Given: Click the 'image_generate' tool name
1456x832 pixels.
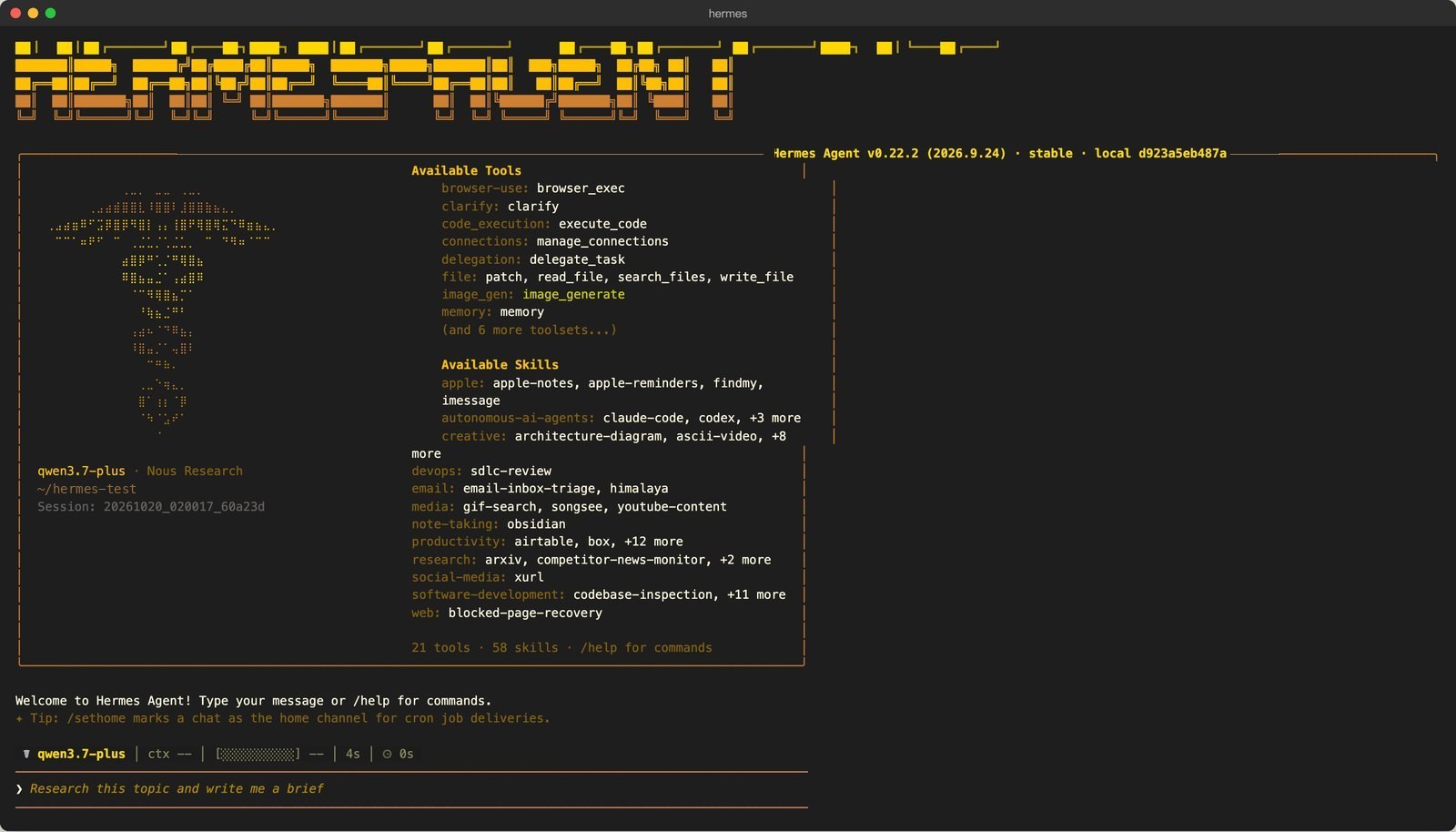Looking at the screenshot, I should [573, 294].
